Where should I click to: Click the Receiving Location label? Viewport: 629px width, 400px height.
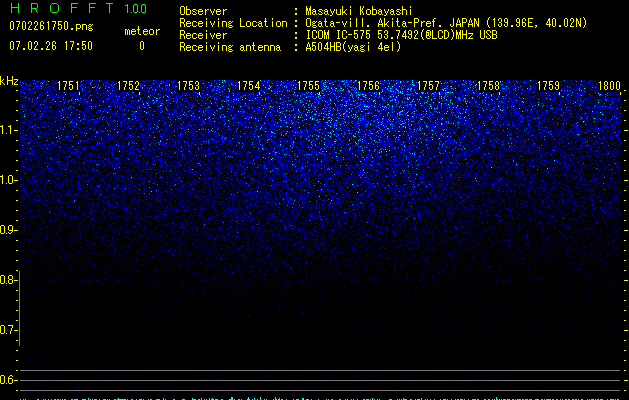(x=233, y=23)
